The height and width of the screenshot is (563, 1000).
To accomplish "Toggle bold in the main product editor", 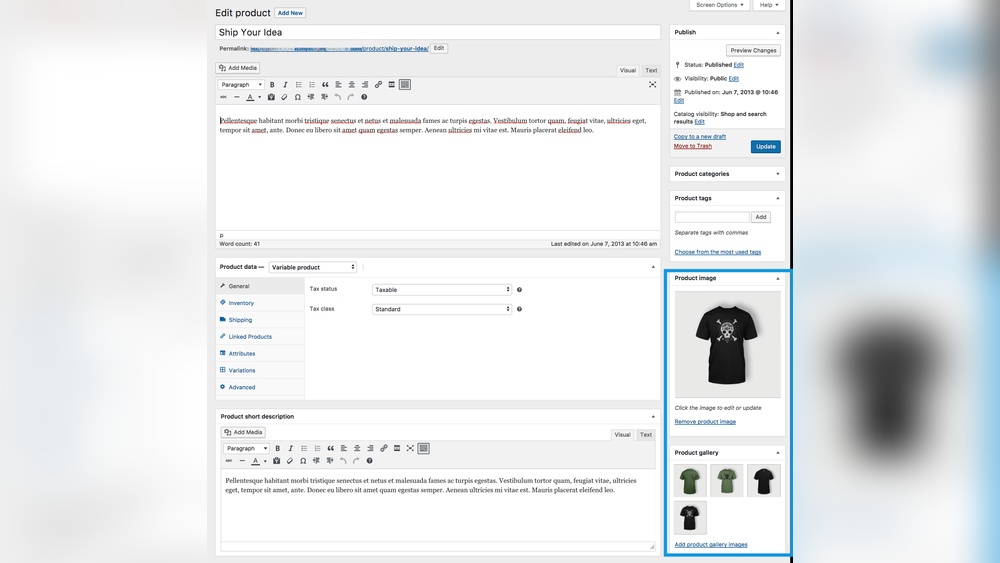I will point(272,85).
